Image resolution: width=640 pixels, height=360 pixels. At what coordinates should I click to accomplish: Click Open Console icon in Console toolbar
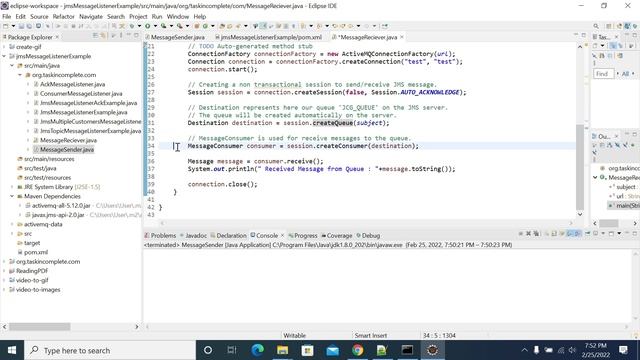coord(611,233)
